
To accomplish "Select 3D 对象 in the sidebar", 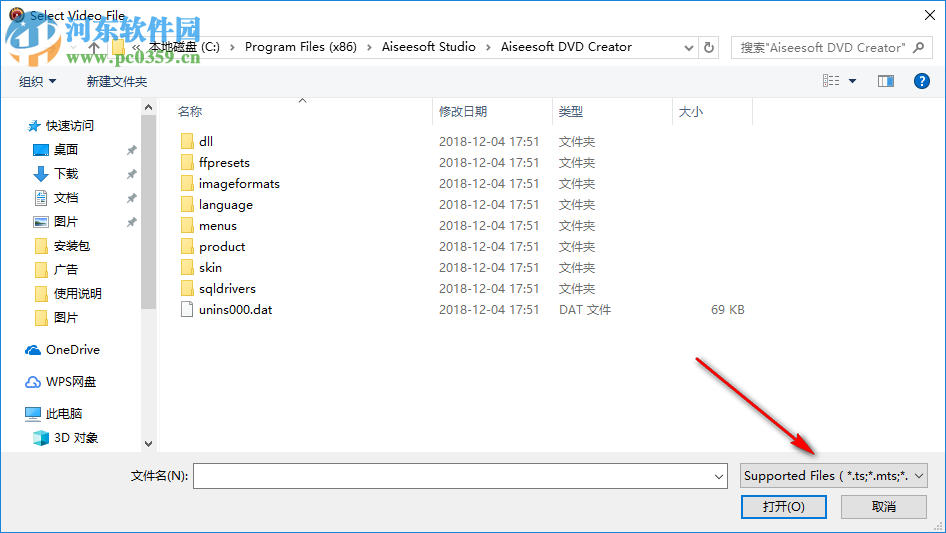I will 75,438.
